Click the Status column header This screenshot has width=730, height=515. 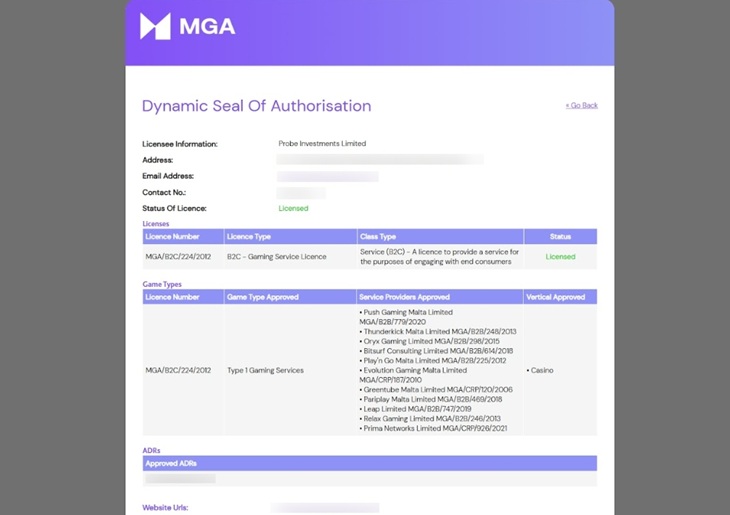click(x=560, y=237)
